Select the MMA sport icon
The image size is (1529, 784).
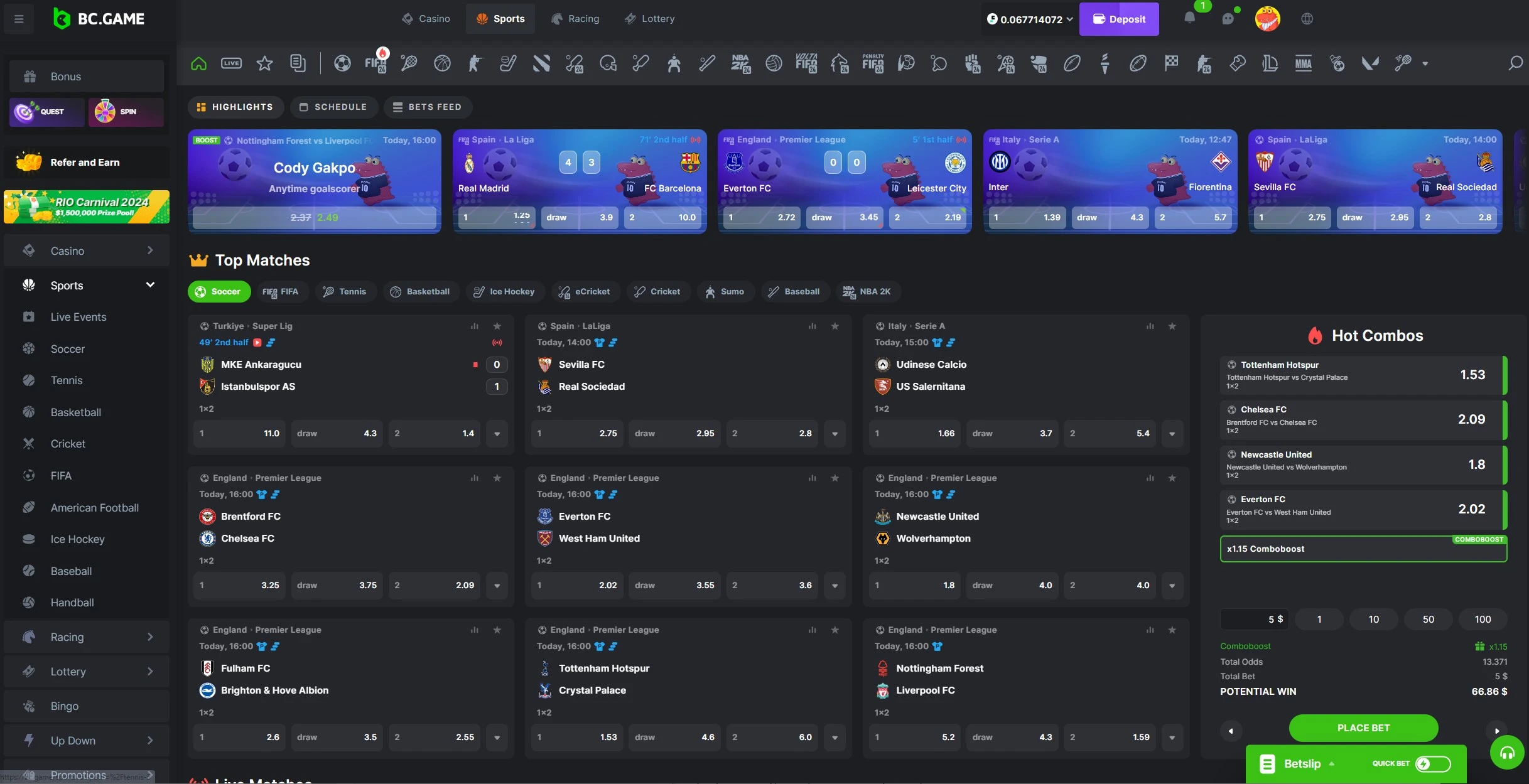tap(1304, 63)
